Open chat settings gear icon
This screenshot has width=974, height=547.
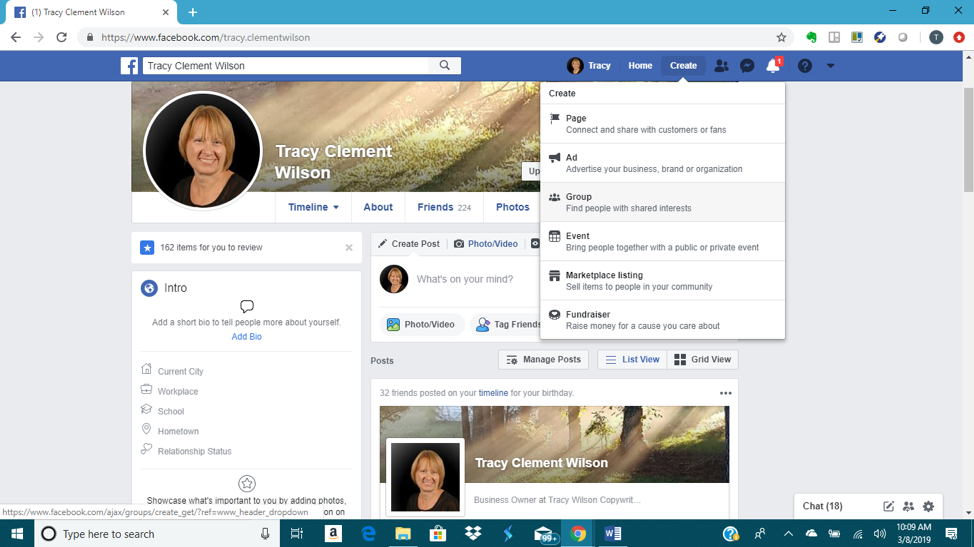tap(928, 506)
